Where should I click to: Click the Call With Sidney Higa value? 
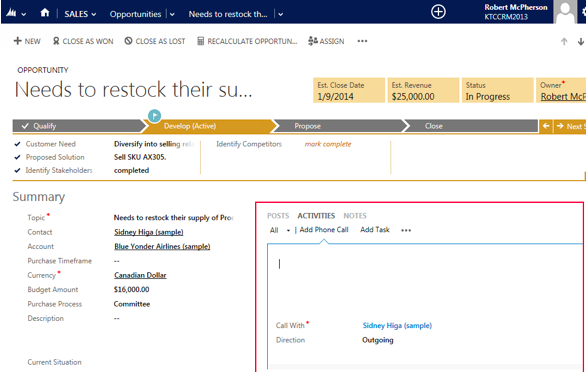pyautogui.click(x=397, y=326)
